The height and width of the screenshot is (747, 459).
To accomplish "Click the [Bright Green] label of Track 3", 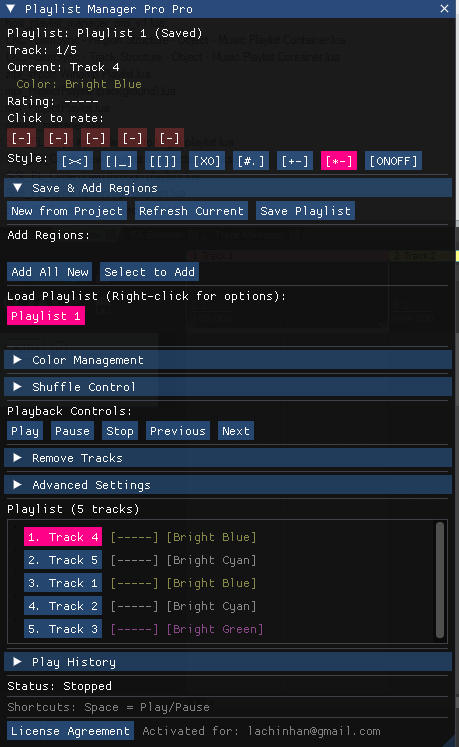I will pyautogui.click(x=214, y=629).
